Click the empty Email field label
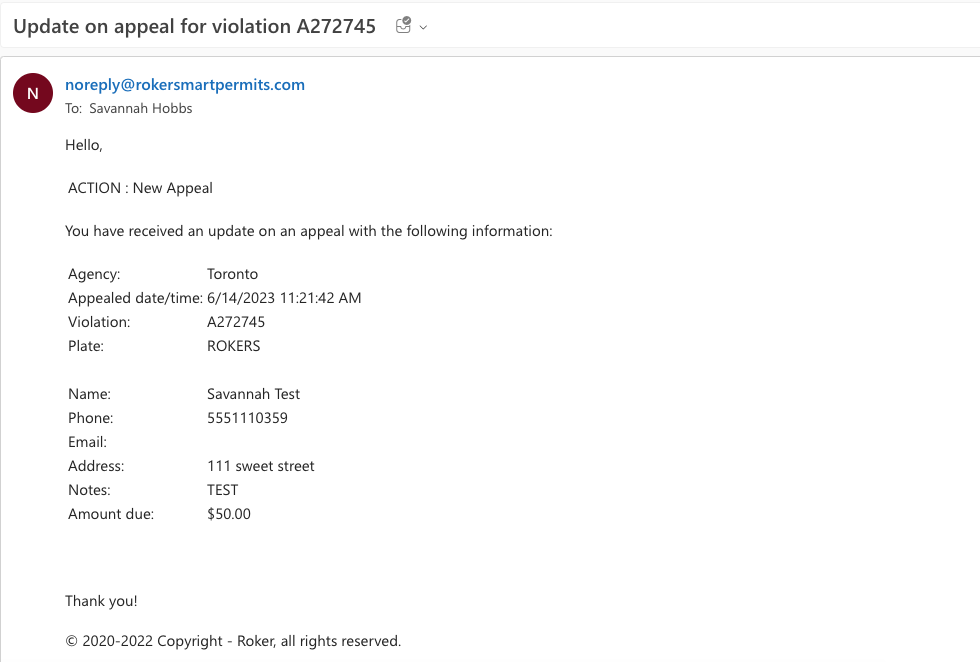Viewport: 980px width, 662px height. coord(88,442)
